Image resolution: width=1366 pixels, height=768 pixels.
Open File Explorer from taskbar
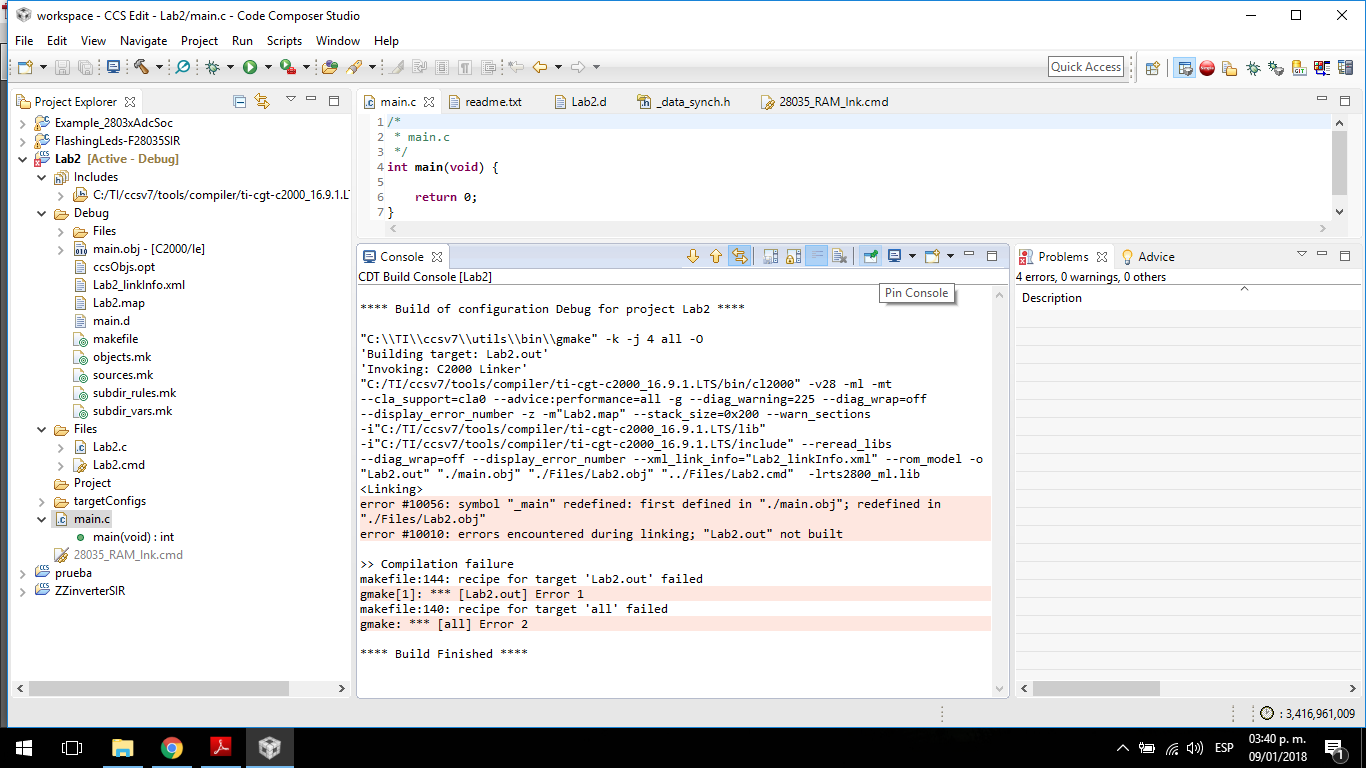point(122,747)
